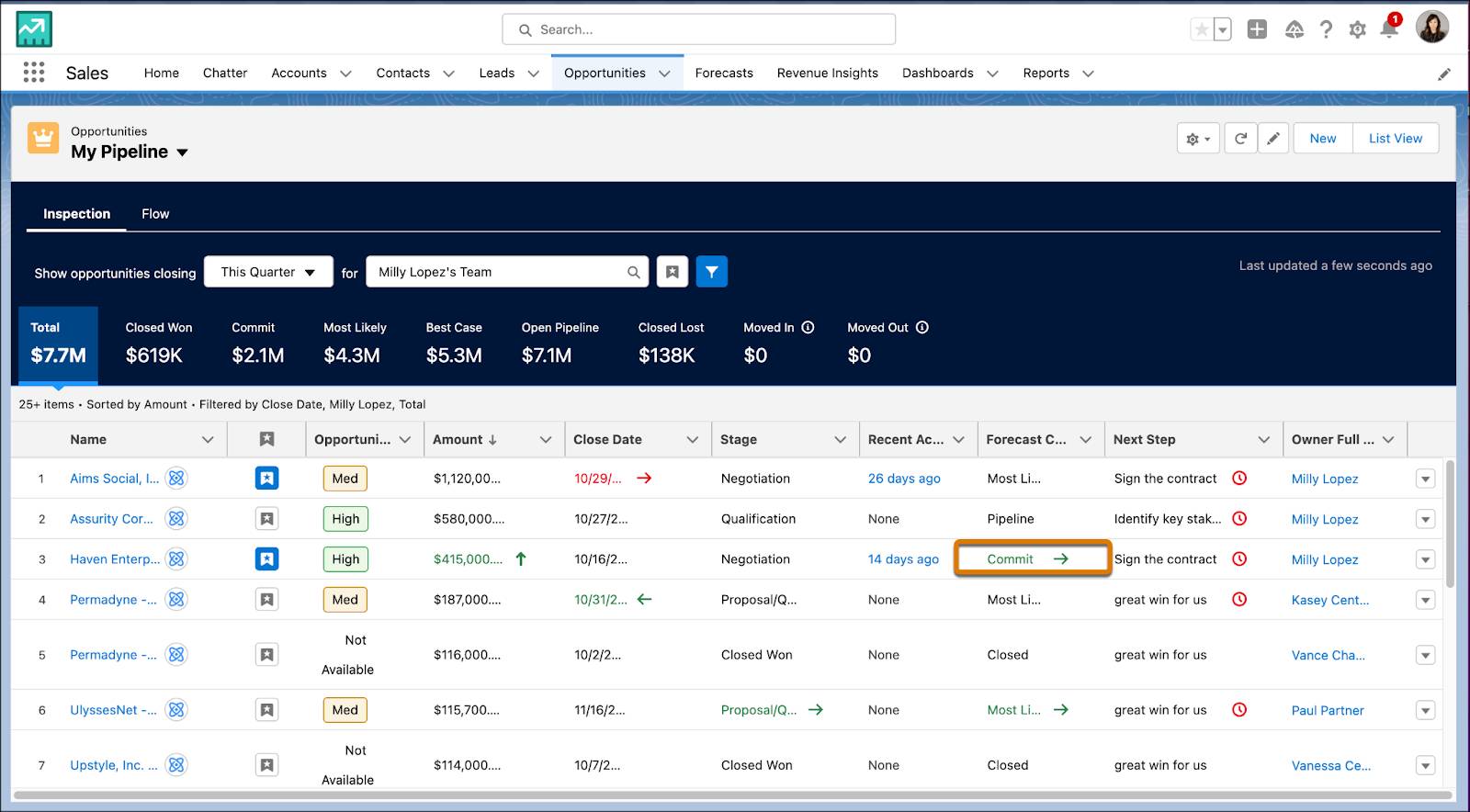Refresh the pipeline list

[1240, 139]
